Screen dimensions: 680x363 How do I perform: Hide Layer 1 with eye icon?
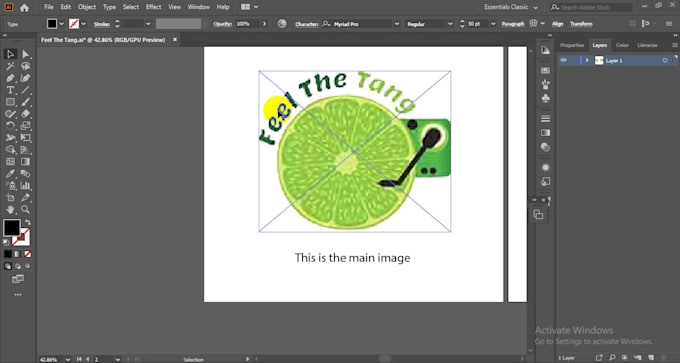coord(563,60)
